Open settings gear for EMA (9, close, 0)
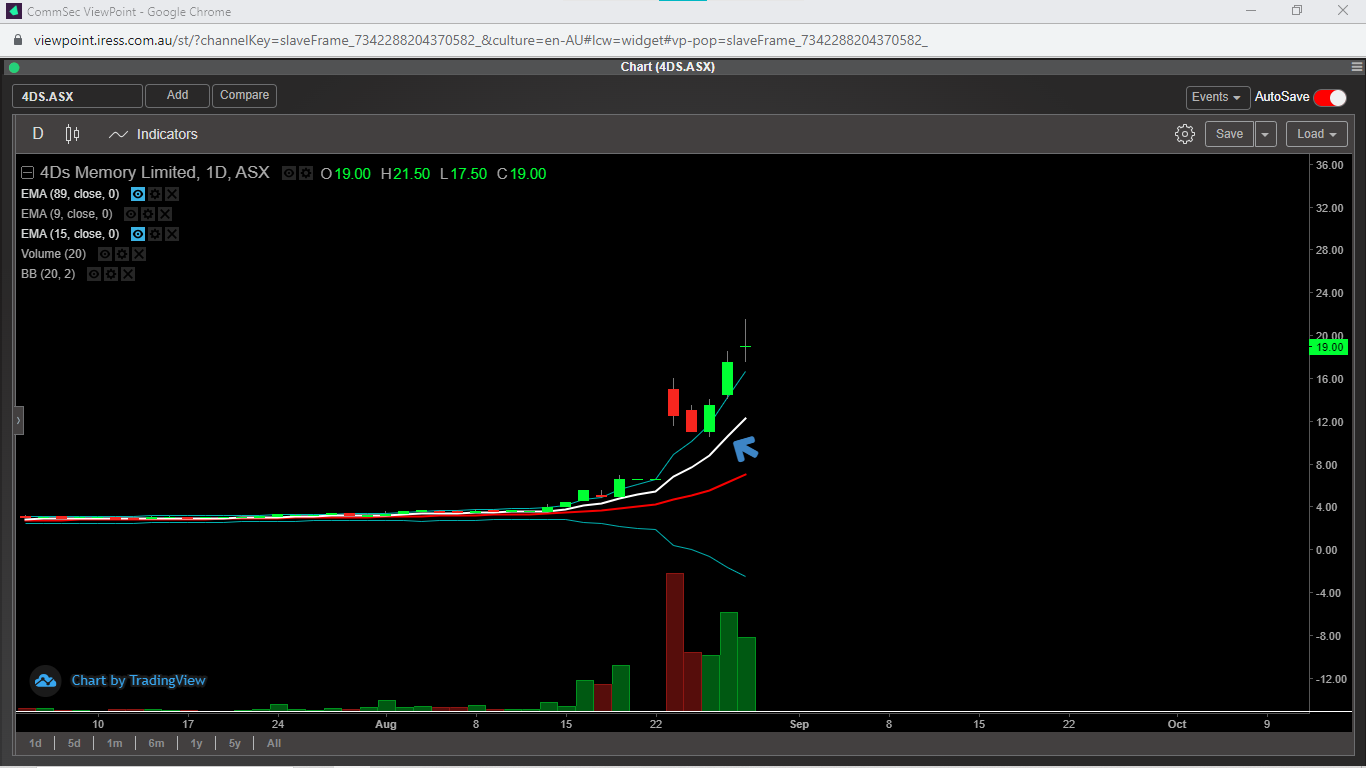1366x768 pixels. [x=148, y=214]
